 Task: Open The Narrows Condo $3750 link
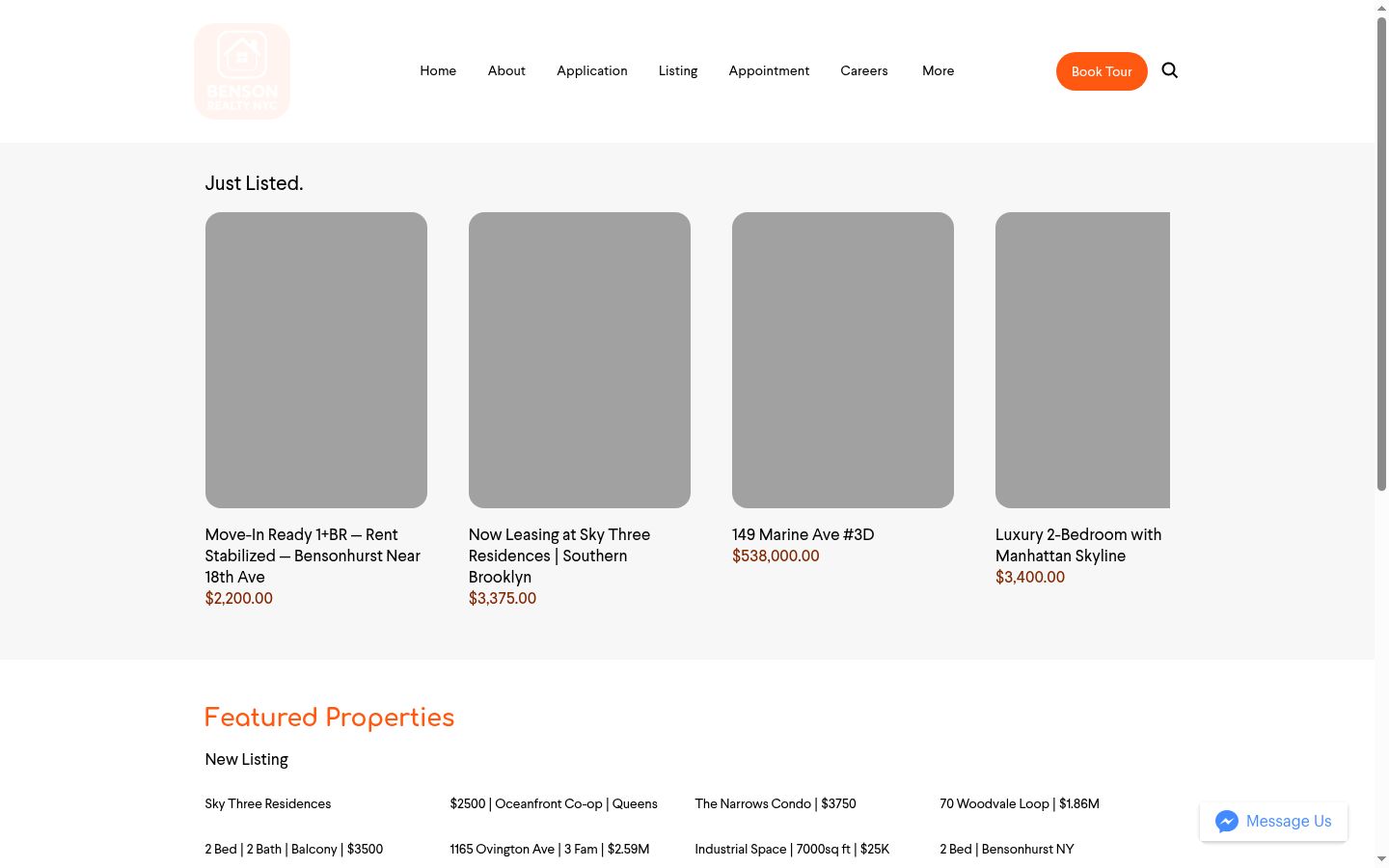coord(776,803)
